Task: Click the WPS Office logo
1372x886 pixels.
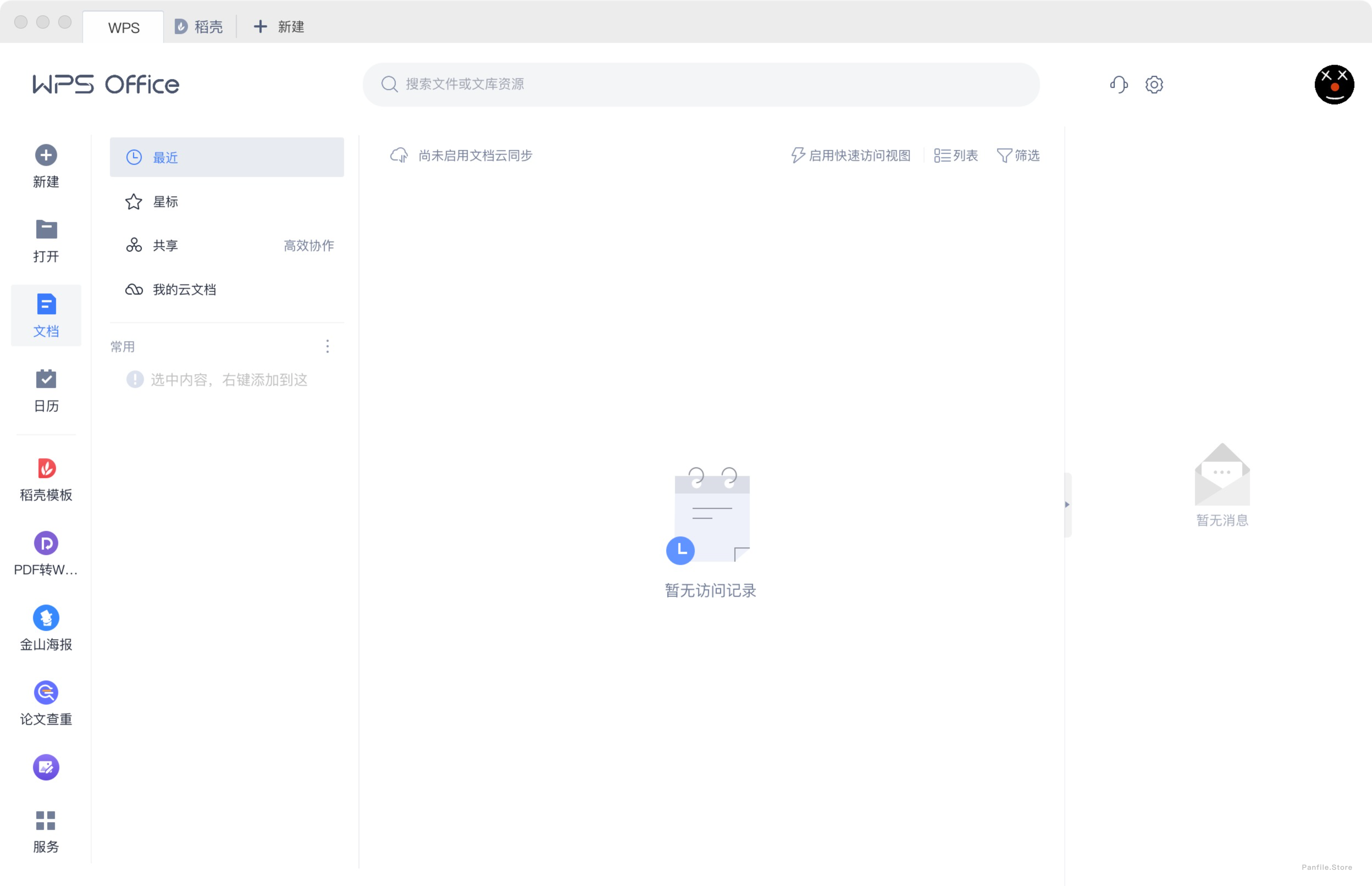Action: (106, 85)
